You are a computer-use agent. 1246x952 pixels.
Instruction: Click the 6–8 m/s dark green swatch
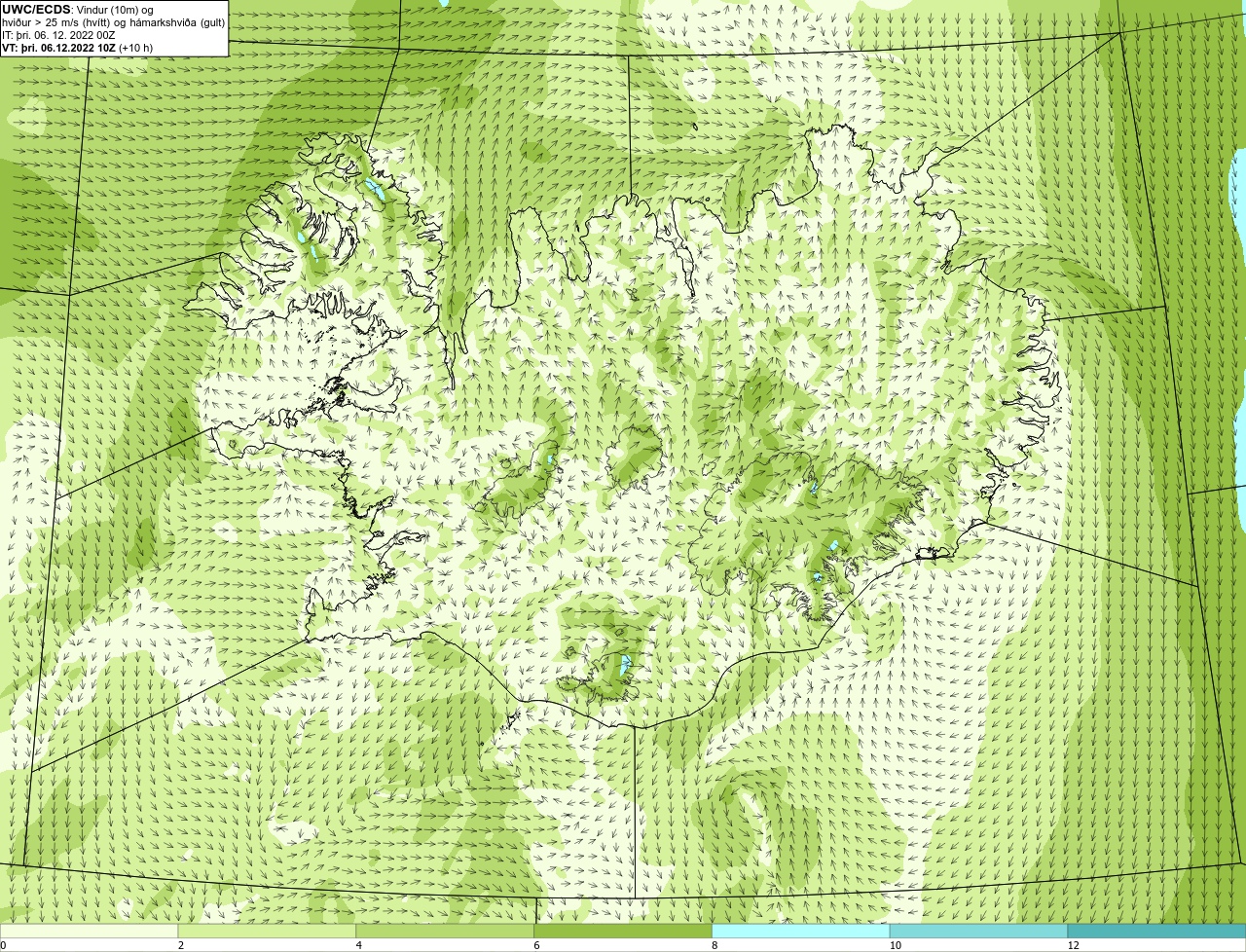(x=623, y=931)
